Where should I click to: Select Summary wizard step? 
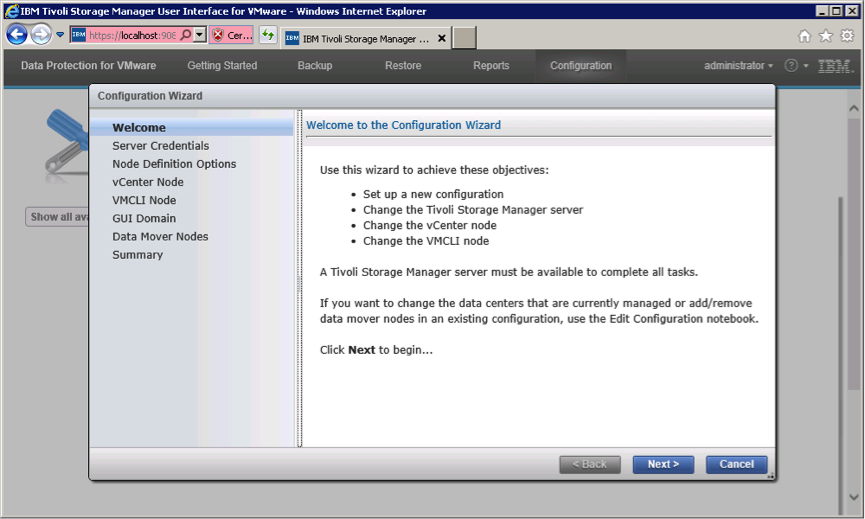(x=137, y=255)
